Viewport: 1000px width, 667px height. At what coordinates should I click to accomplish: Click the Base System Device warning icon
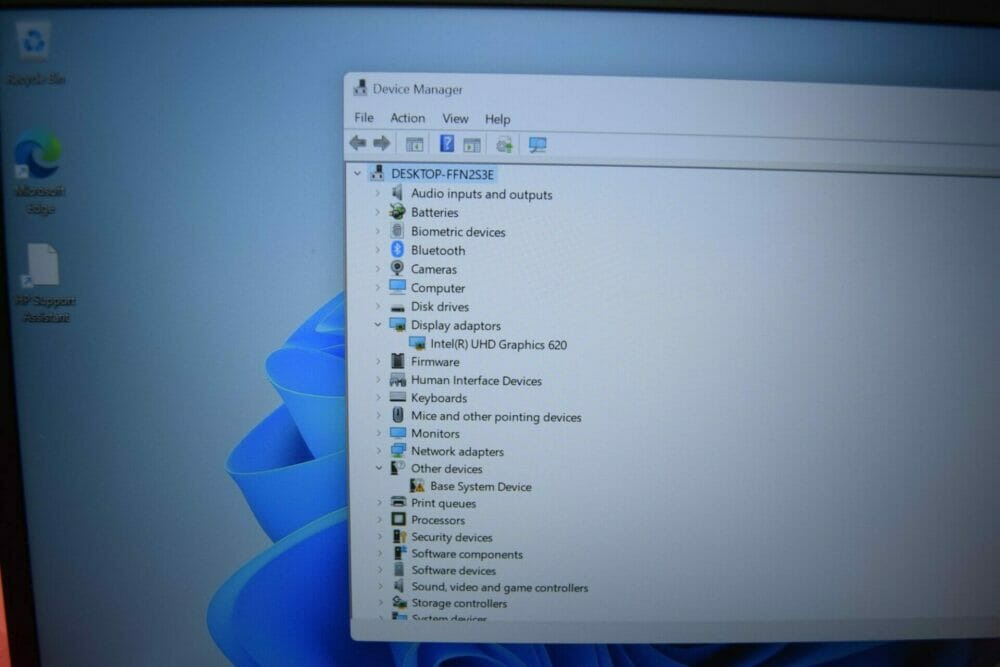pos(418,485)
